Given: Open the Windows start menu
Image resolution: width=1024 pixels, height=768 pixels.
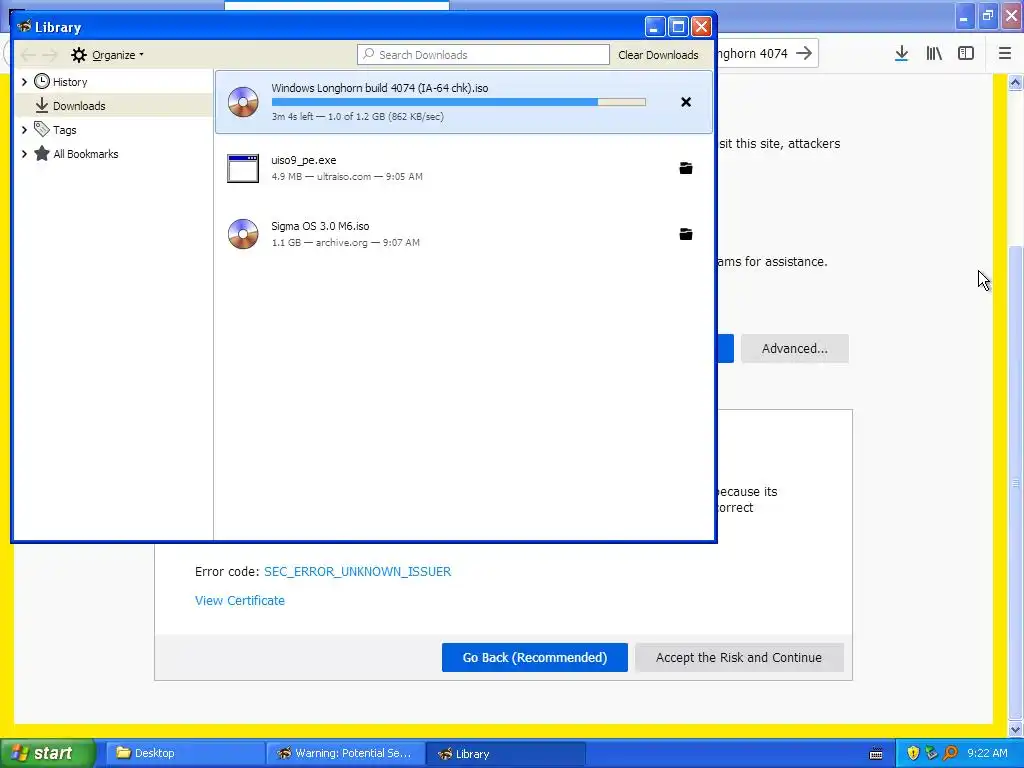Looking at the screenshot, I should click(x=48, y=754).
